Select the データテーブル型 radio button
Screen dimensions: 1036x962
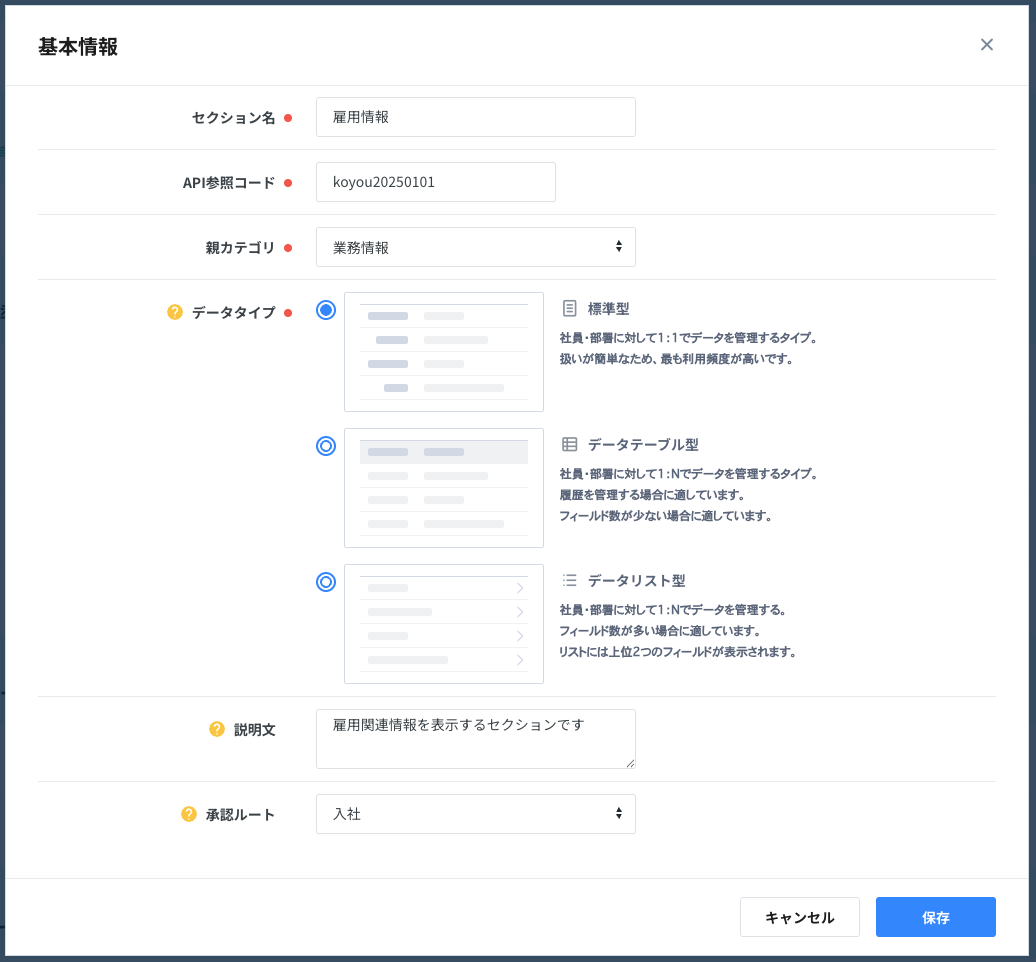(326, 446)
